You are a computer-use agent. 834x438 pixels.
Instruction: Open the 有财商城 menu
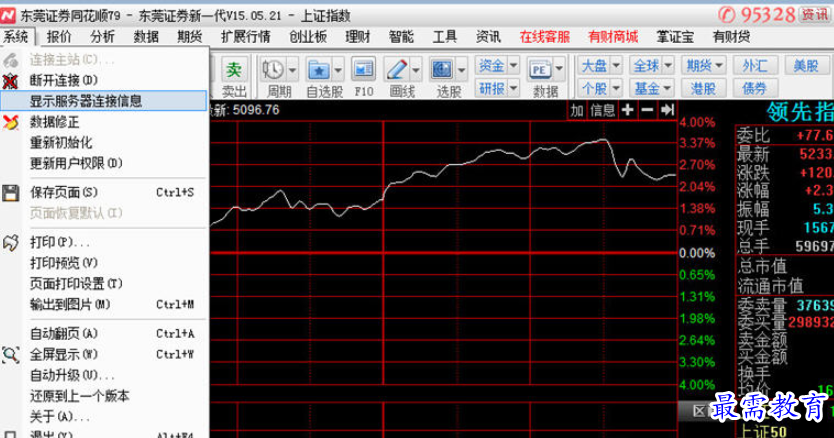click(613, 37)
